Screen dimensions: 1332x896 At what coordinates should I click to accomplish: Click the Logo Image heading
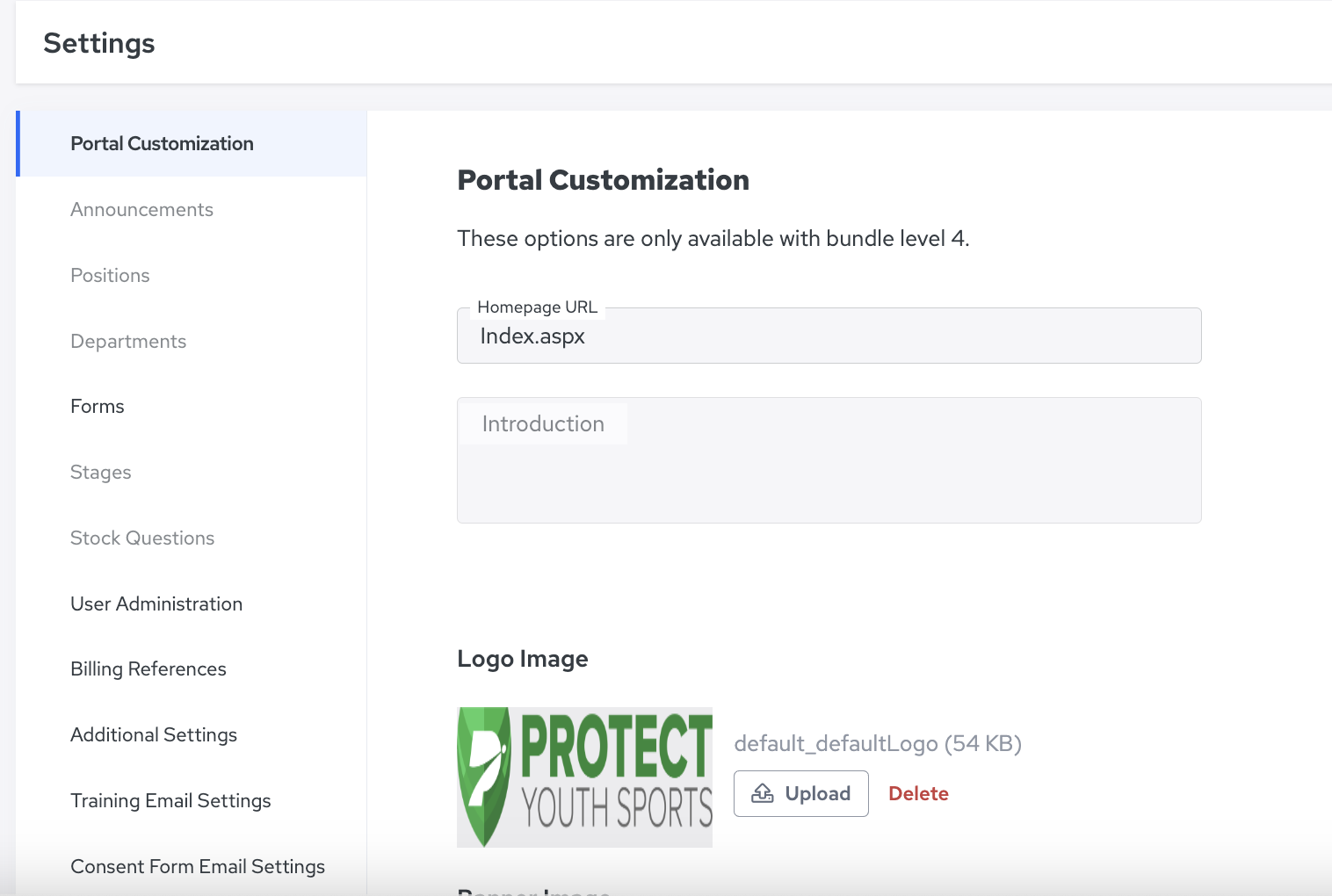[523, 659]
